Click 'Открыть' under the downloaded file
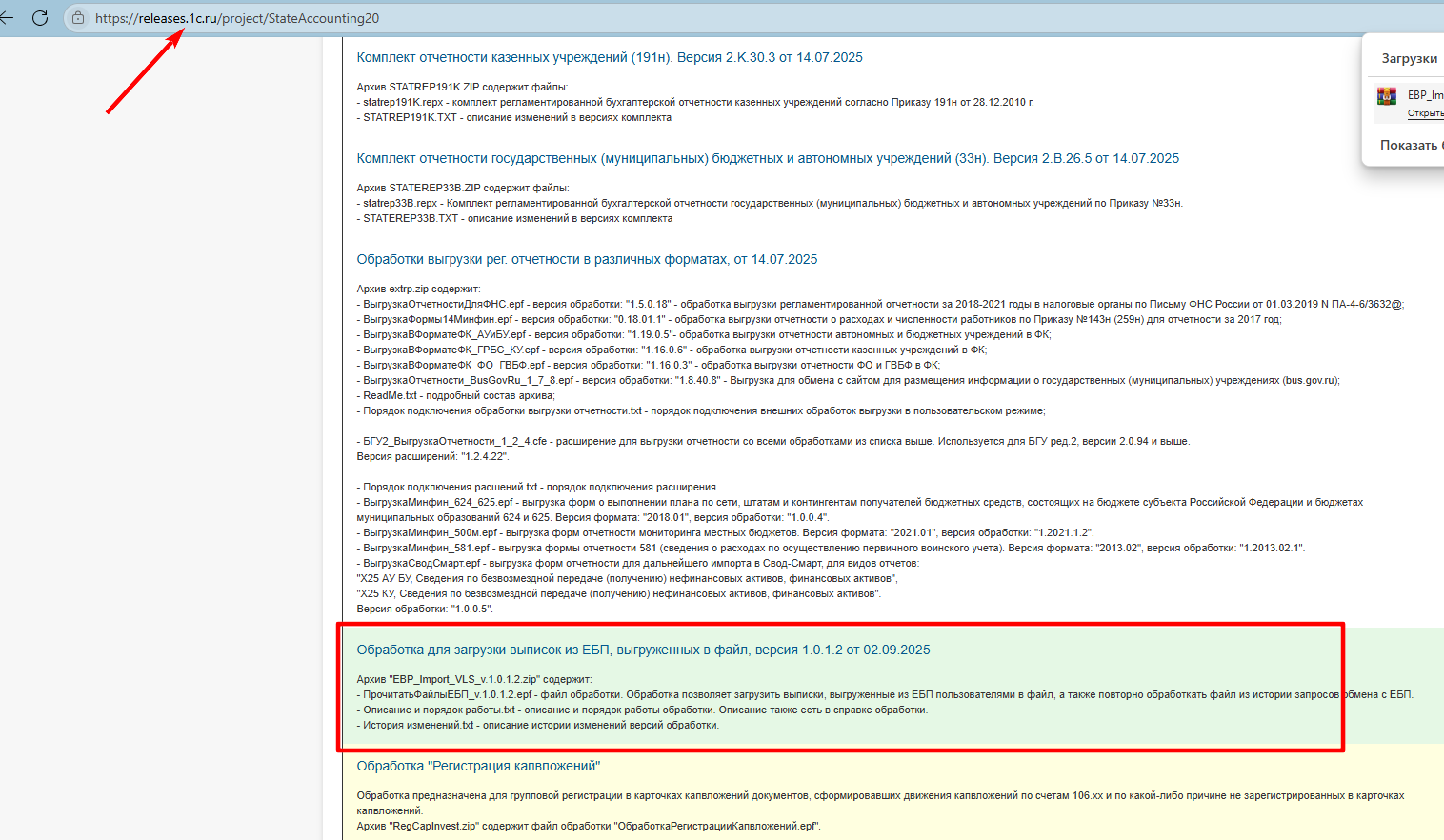 (1425, 113)
